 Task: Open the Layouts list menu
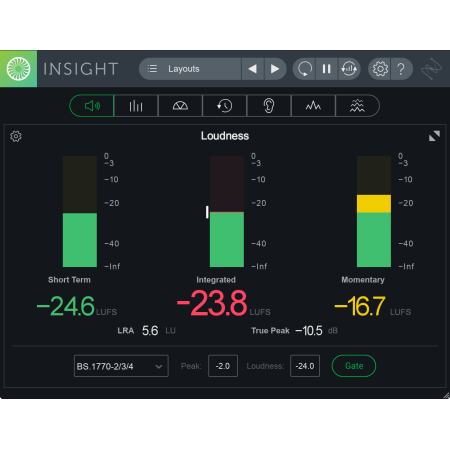click(x=190, y=69)
